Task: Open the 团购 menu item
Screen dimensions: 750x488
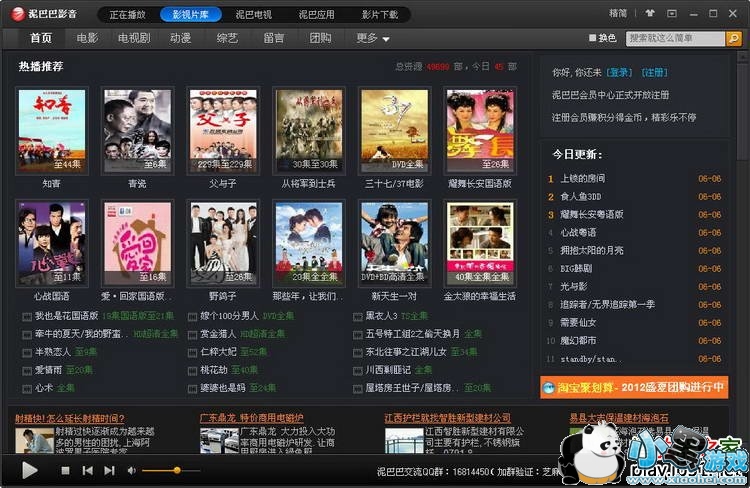Action: [320, 38]
